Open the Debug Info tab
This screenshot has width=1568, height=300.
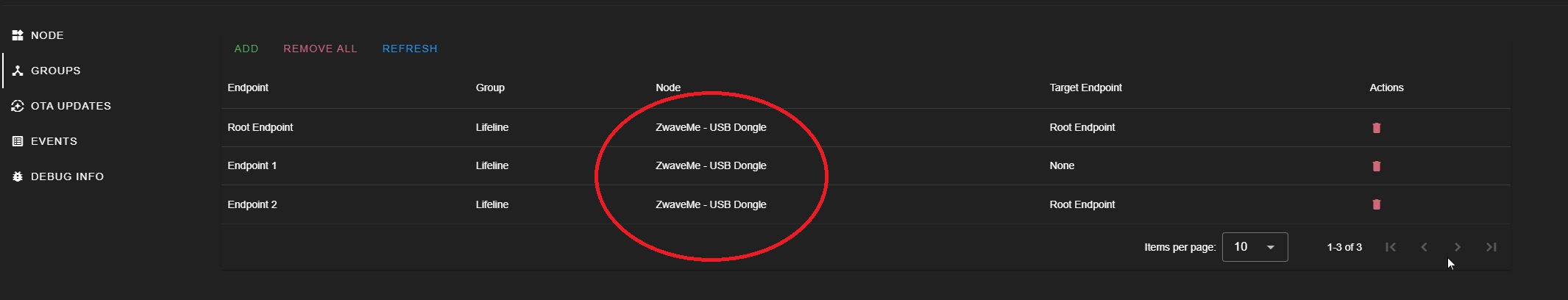pos(67,176)
